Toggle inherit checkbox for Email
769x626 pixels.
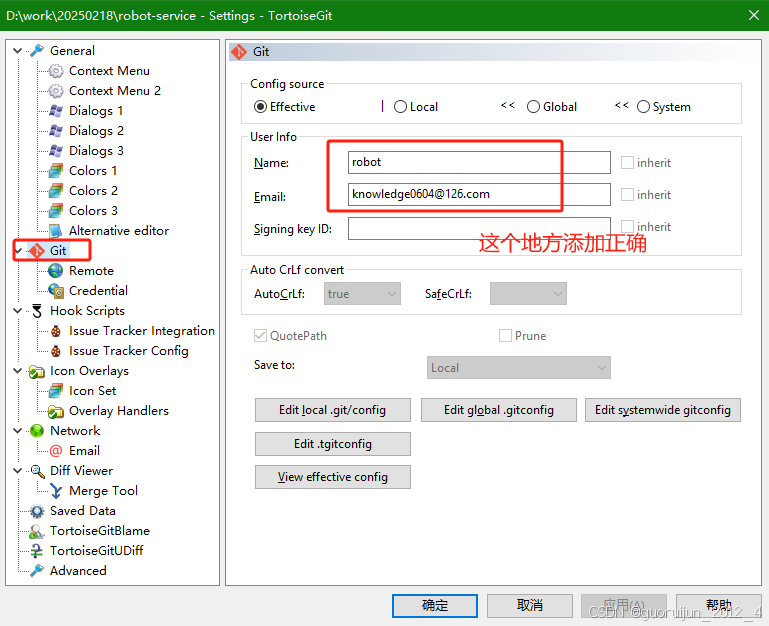627,195
